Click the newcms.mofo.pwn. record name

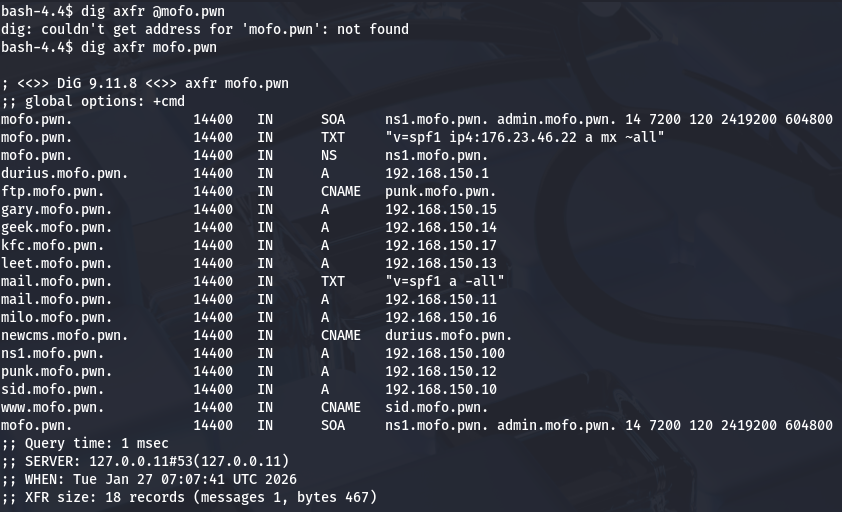click(x=64, y=335)
